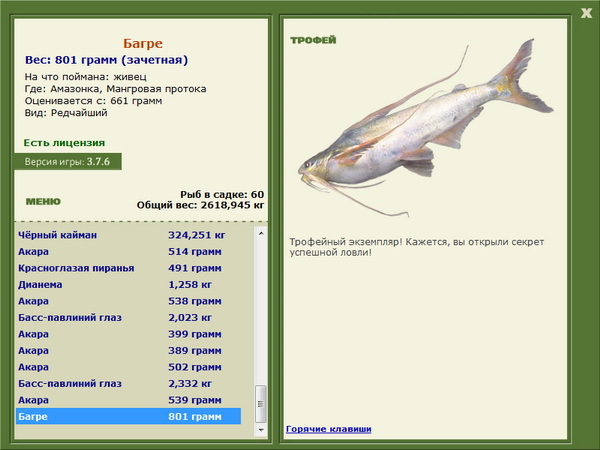The image size is (600, 450).
Task: Select the Красноглазая пиранья row
Action: point(129,268)
